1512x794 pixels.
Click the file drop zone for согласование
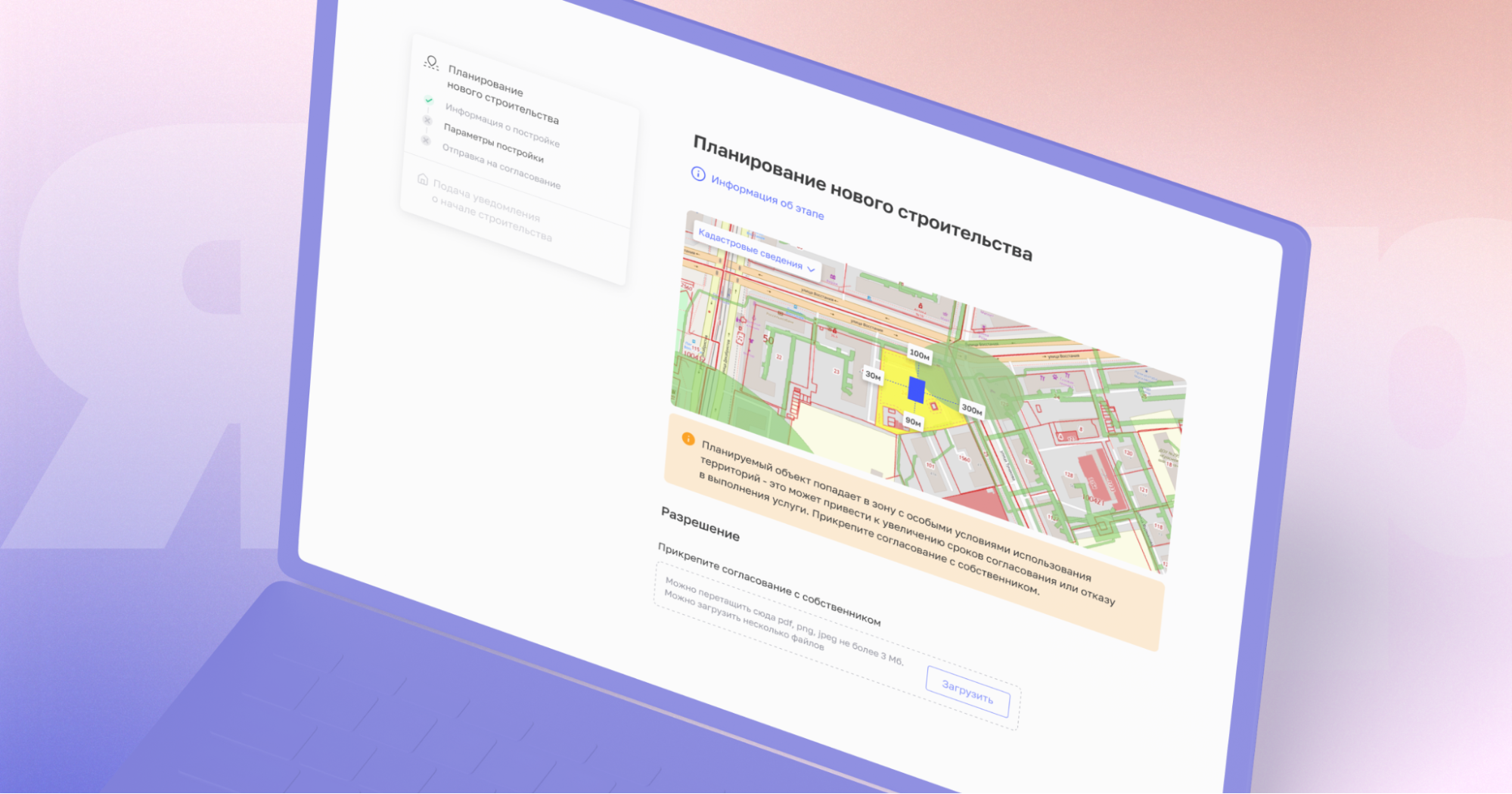coord(837,646)
